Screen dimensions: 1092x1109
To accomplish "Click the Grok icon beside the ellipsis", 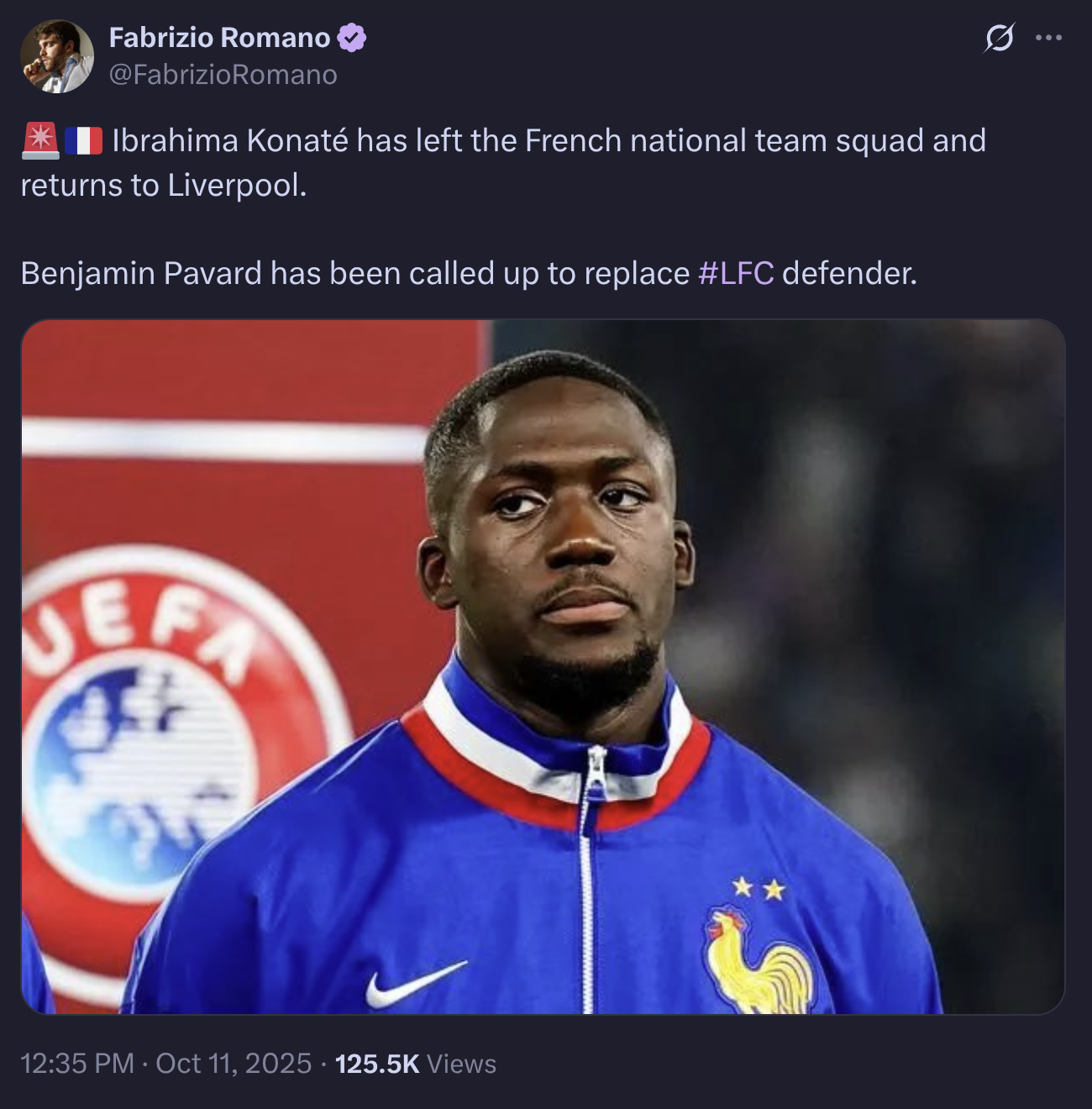I will click(x=999, y=38).
